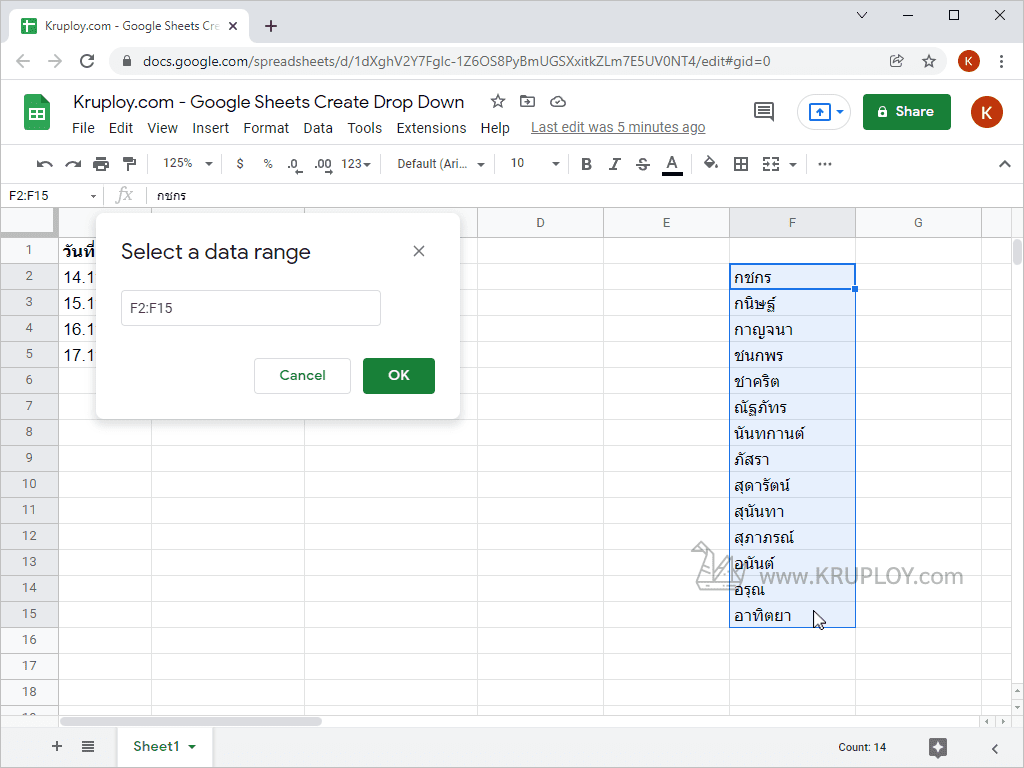
Task: Click the browser address bar URL
Action: 456,61
